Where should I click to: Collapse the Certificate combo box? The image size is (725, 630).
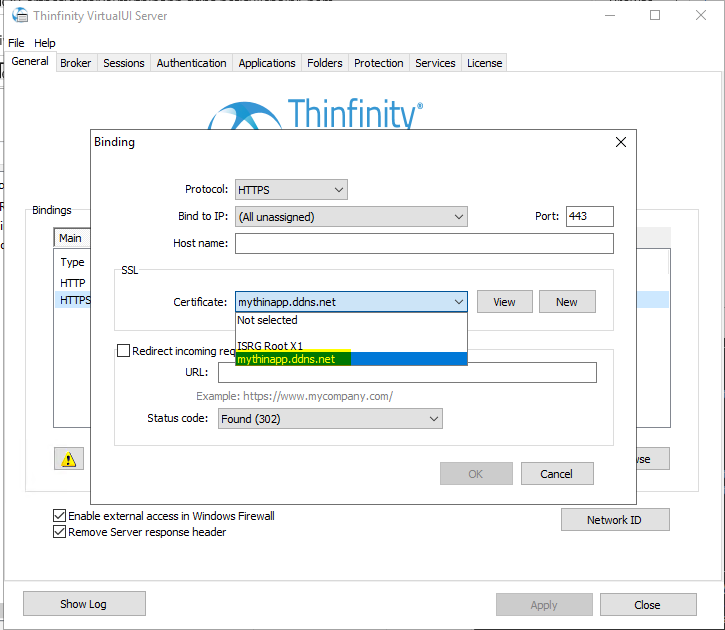(x=351, y=302)
